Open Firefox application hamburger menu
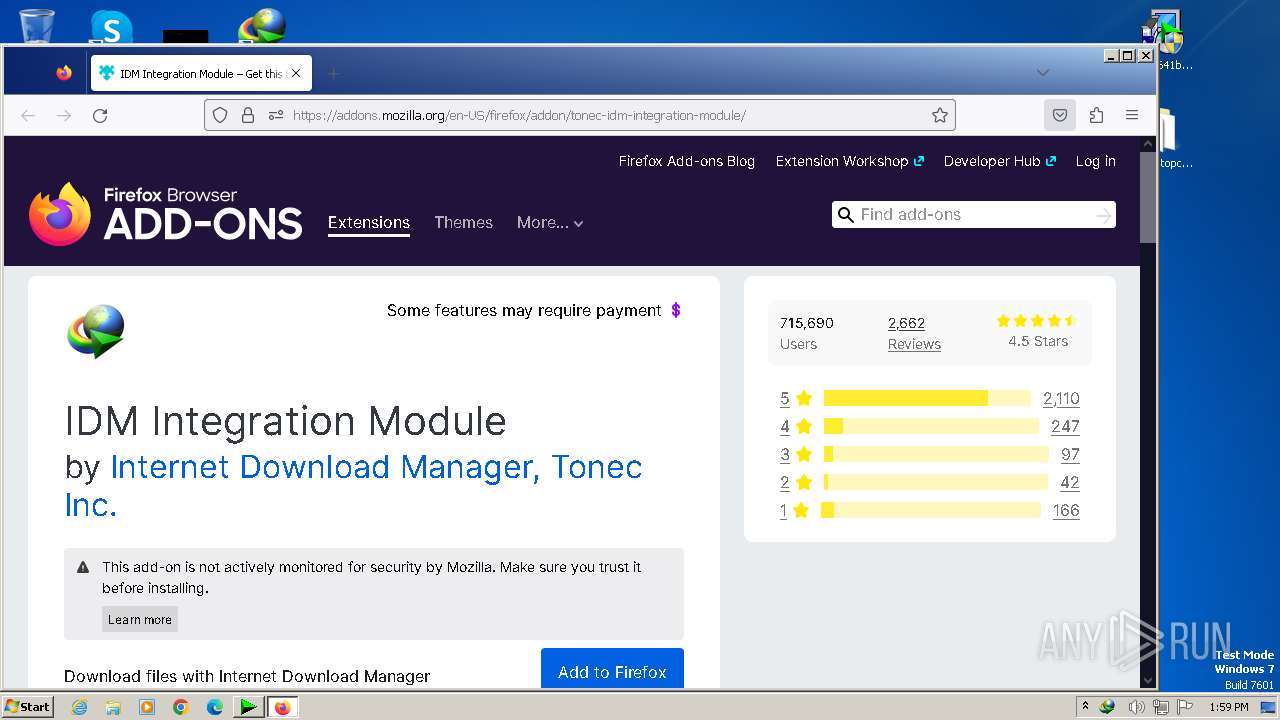Viewport: 1280px width, 720px height. tap(1132, 115)
